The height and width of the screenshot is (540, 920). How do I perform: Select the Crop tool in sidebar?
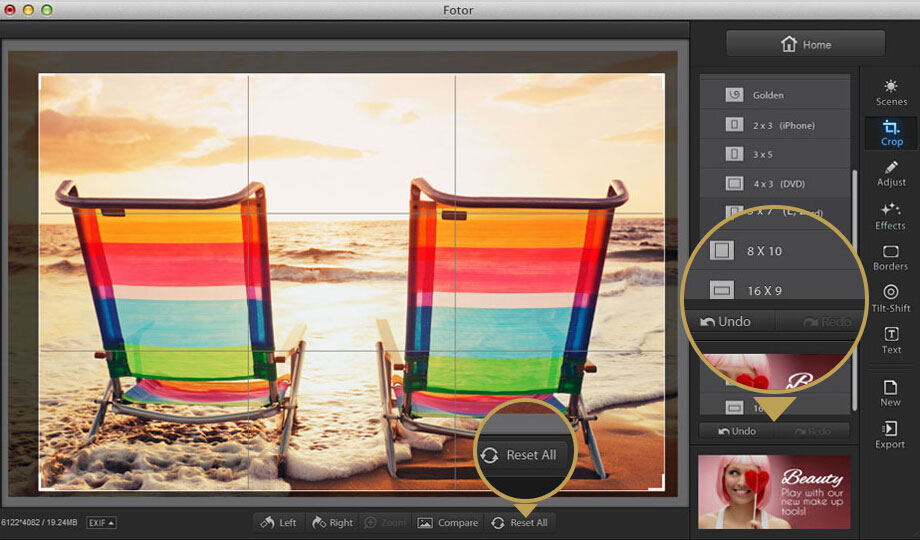[891, 133]
